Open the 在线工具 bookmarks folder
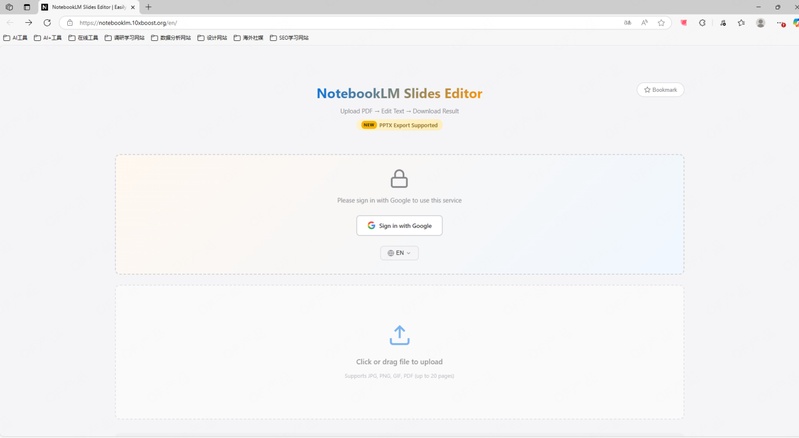 (x=83, y=38)
